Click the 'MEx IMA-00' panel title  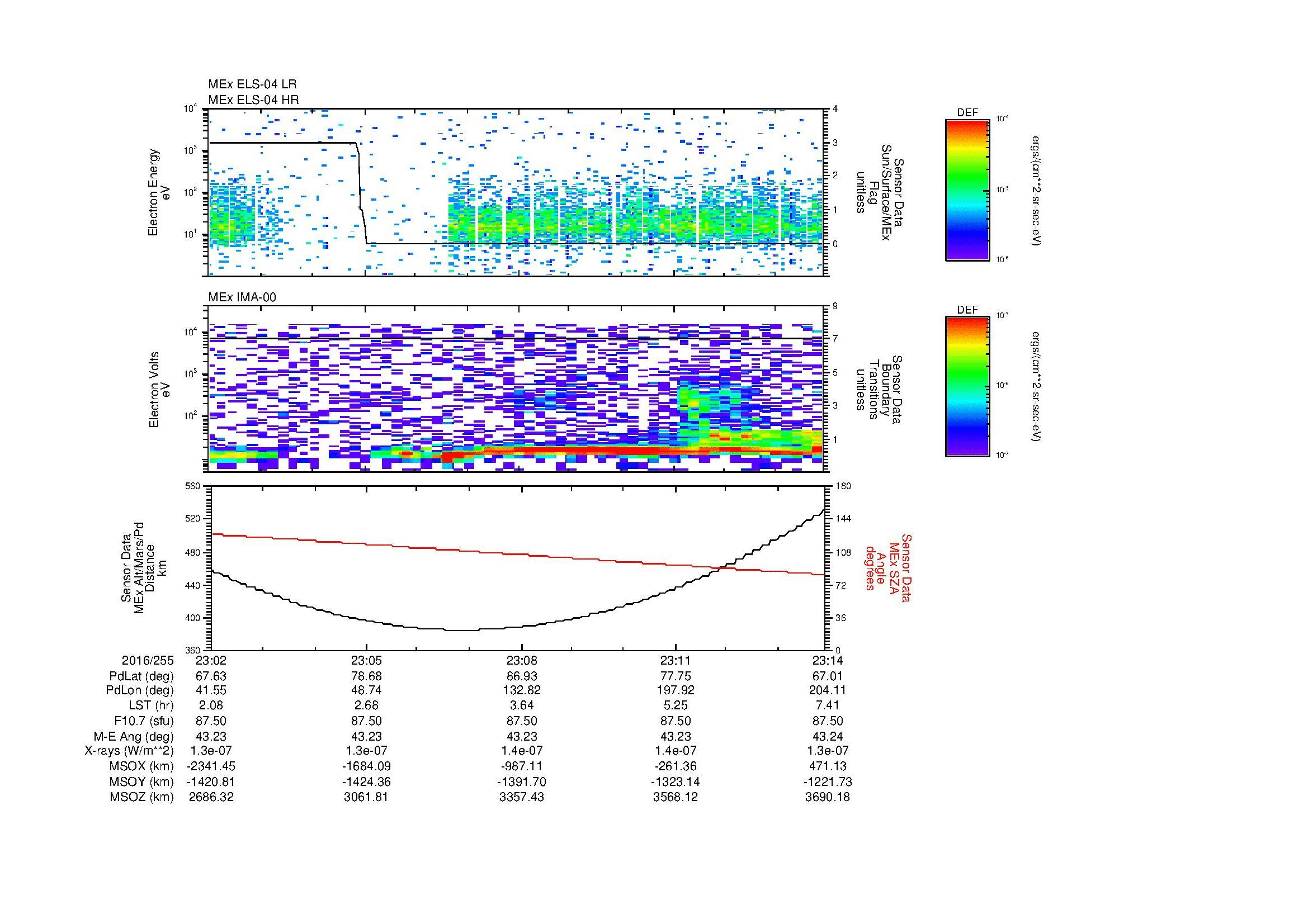242,297
